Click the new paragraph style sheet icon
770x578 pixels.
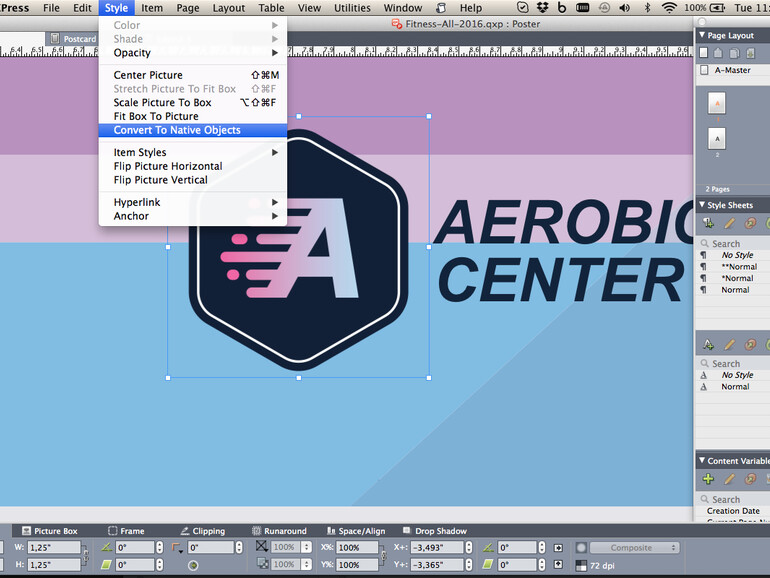click(708, 223)
